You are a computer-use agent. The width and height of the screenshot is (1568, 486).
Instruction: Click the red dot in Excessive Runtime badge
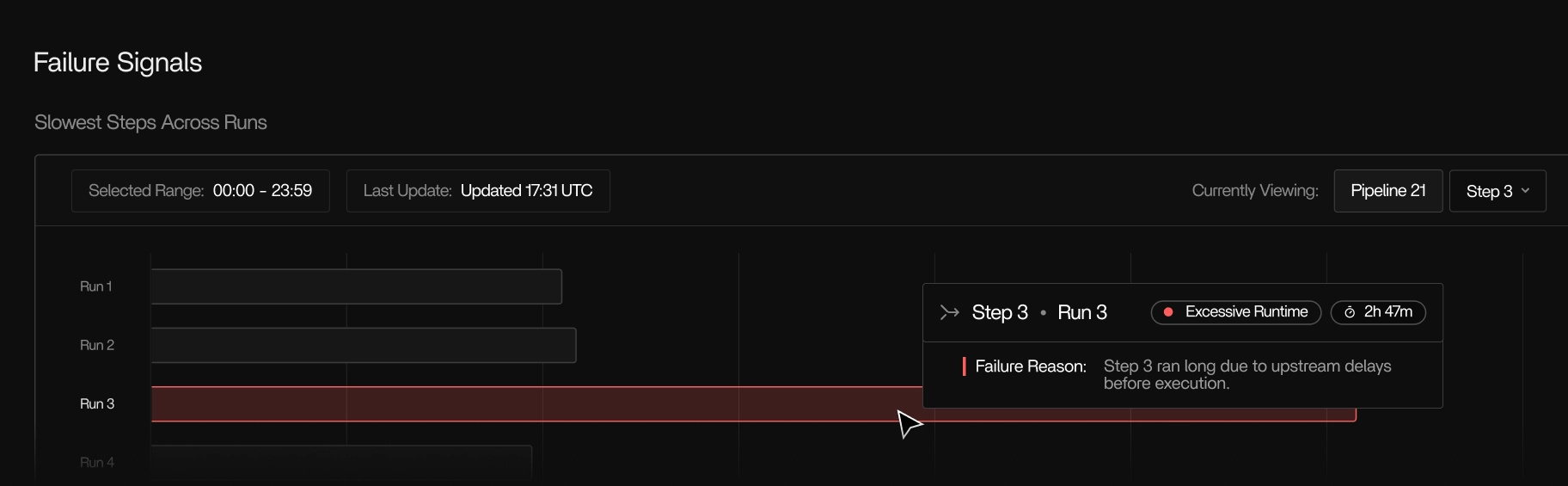coord(1168,312)
